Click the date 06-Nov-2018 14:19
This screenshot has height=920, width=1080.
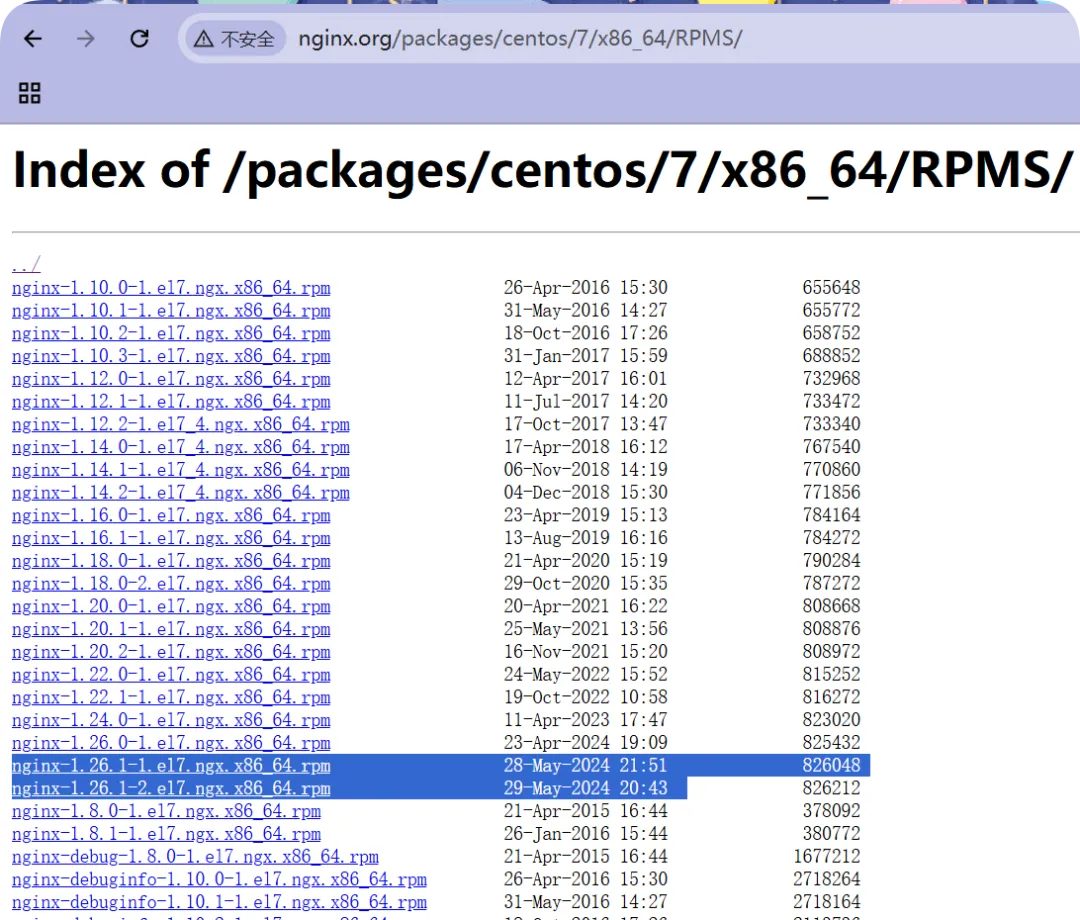pyautogui.click(x=585, y=469)
